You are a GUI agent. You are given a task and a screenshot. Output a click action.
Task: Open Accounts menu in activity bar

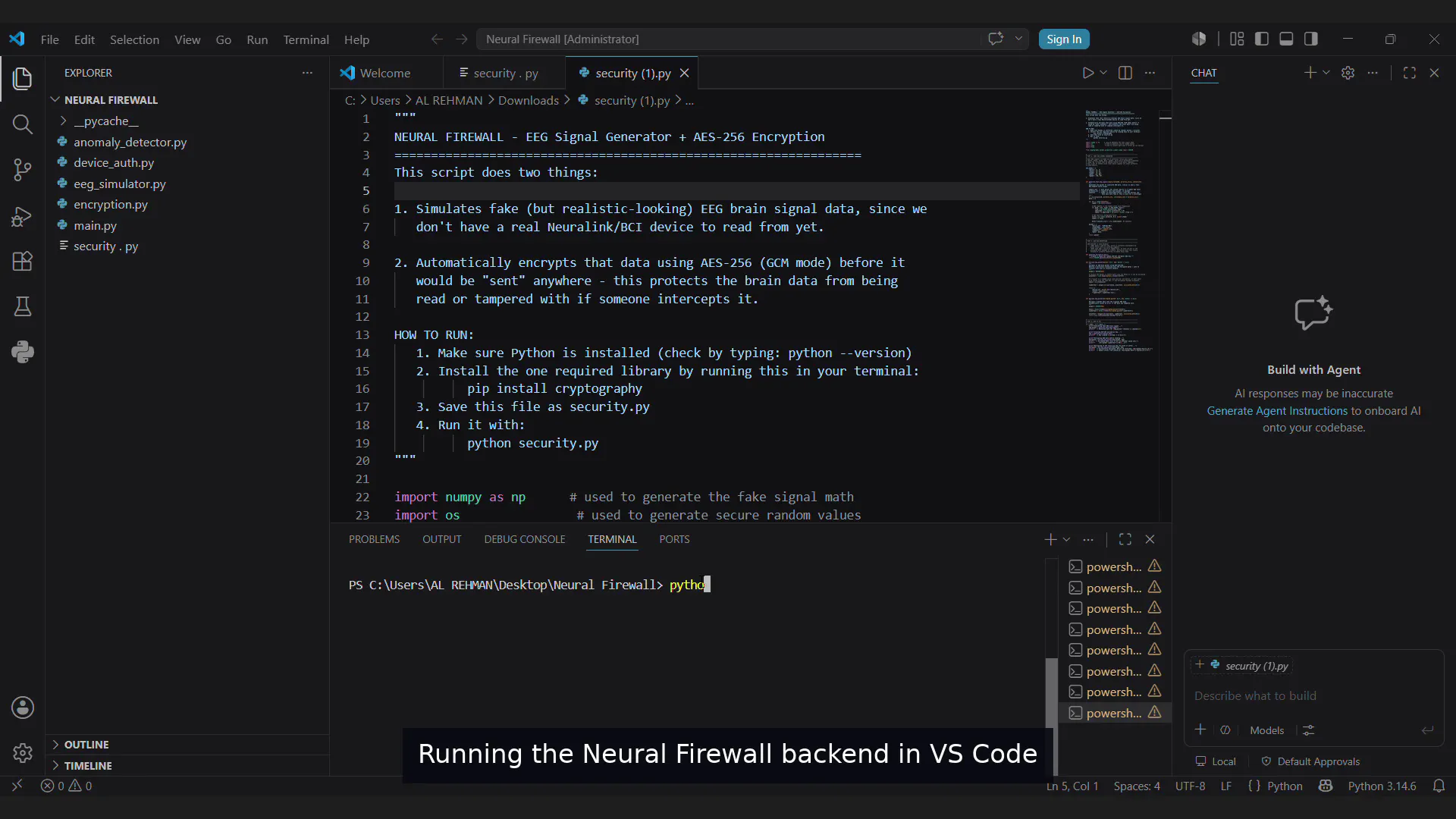(23, 708)
